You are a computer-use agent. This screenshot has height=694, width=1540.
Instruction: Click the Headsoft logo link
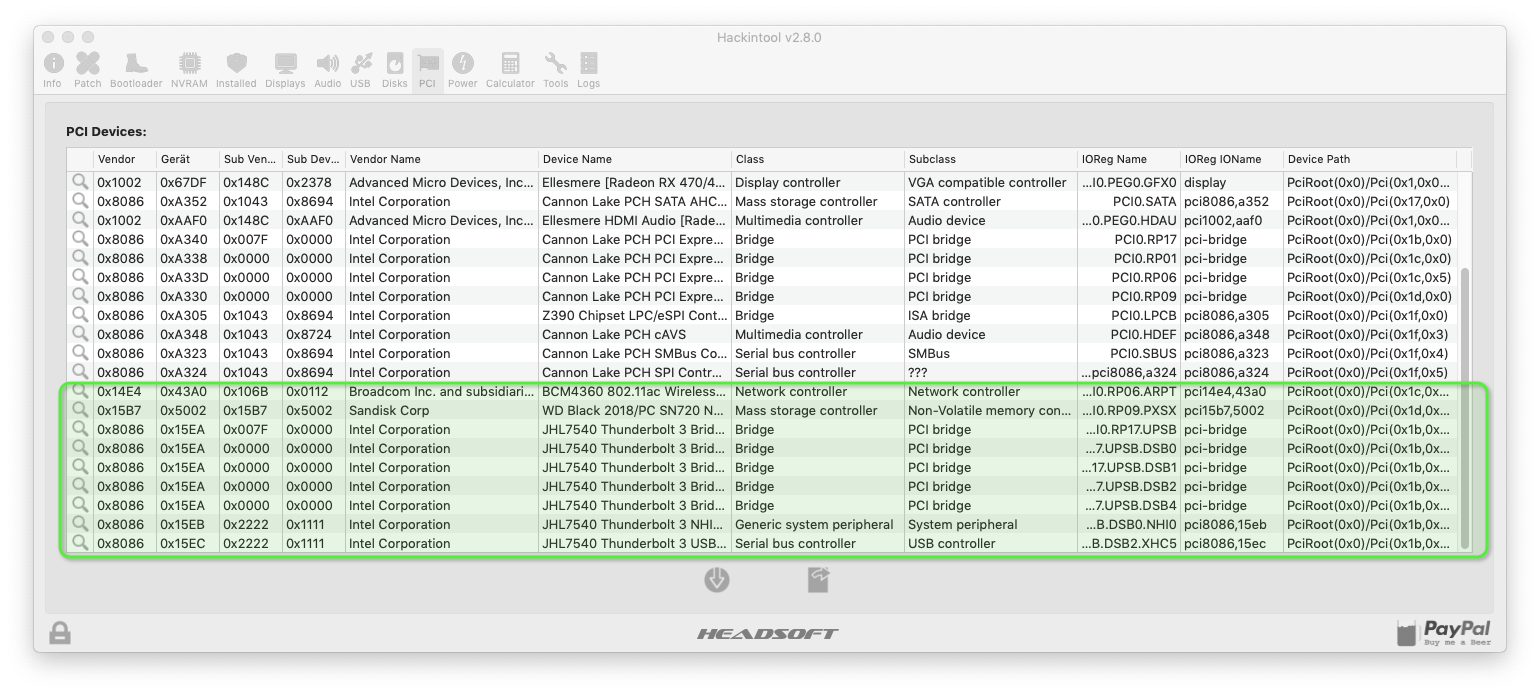(767, 634)
